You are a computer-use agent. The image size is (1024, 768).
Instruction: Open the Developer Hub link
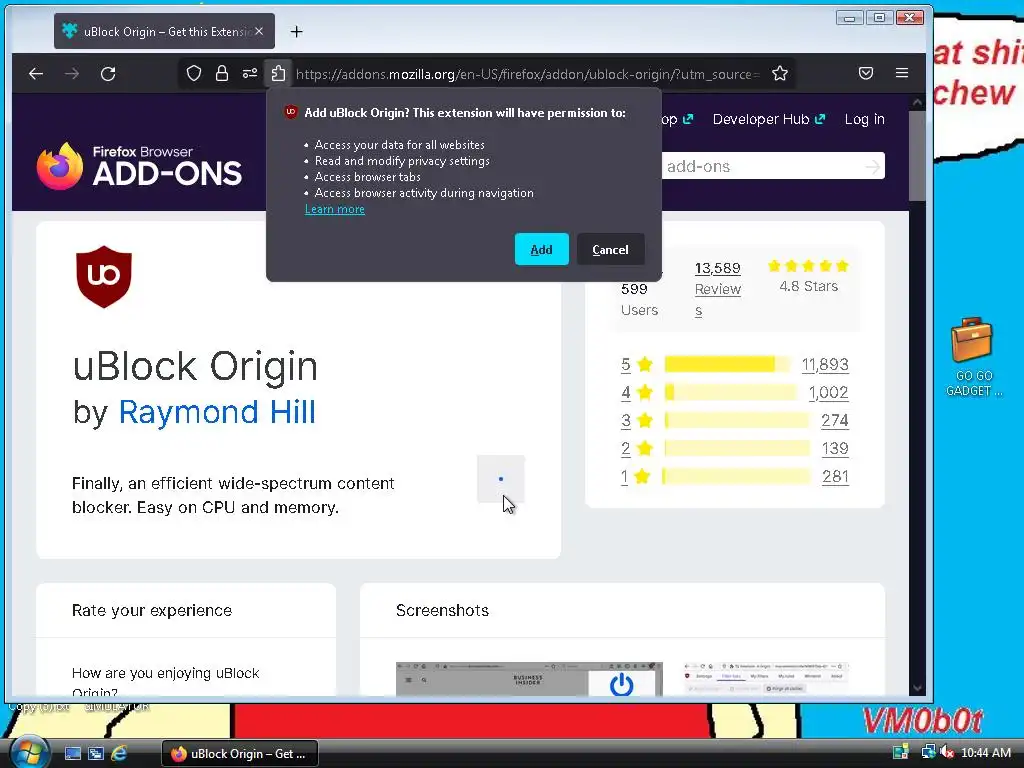click(769, 120)
